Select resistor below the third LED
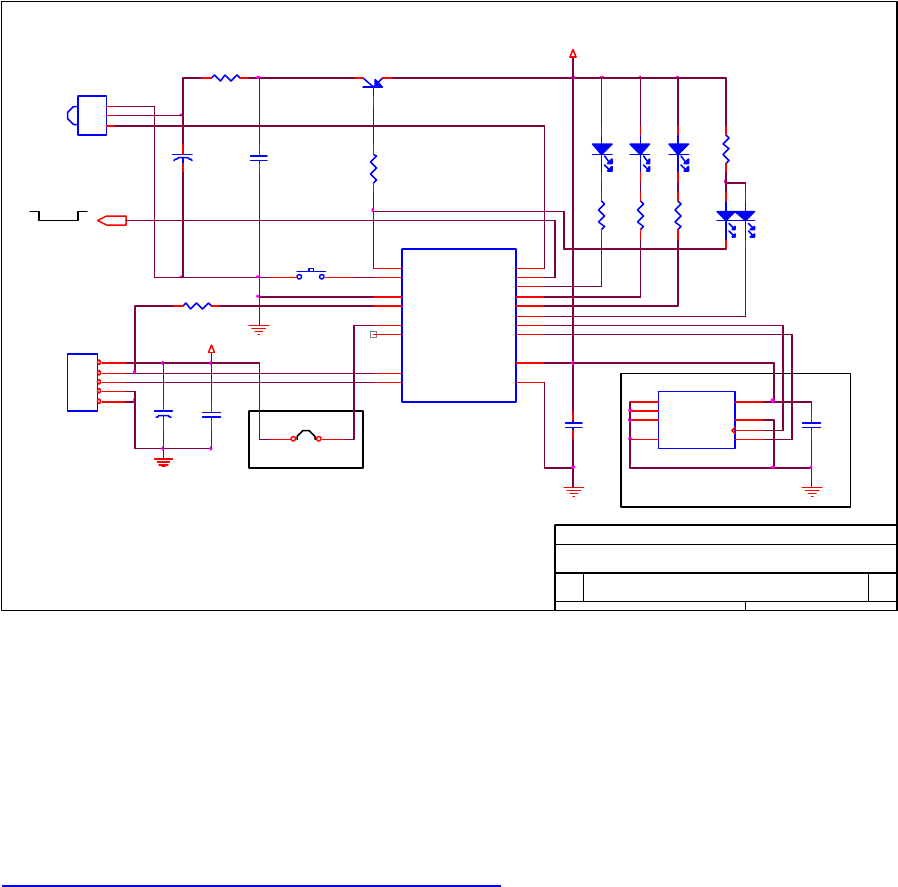This screenshot has height=887, width=898. (678, 215)
